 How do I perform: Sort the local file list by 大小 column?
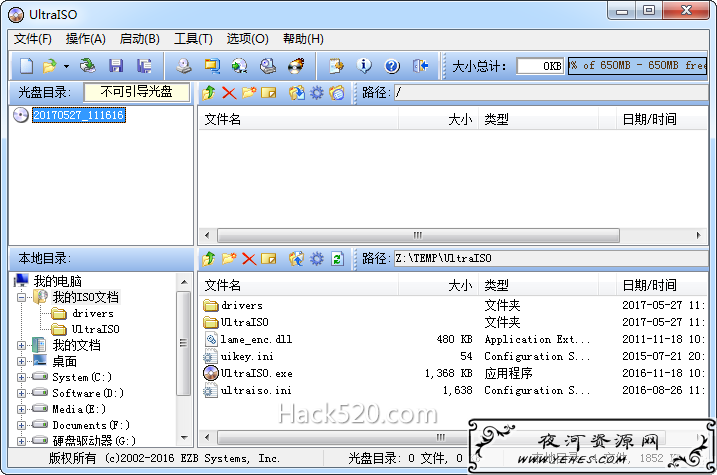pyautogui.click(x=438, y=286)
